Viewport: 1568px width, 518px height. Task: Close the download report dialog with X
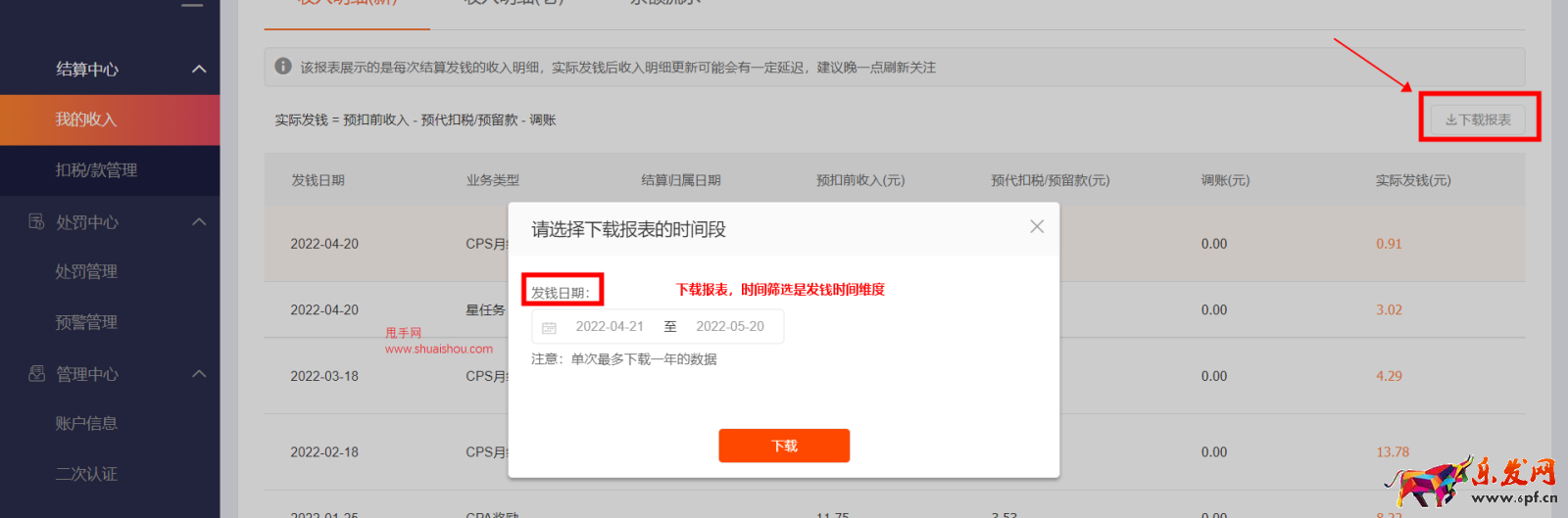click(x=1036, y=227)
